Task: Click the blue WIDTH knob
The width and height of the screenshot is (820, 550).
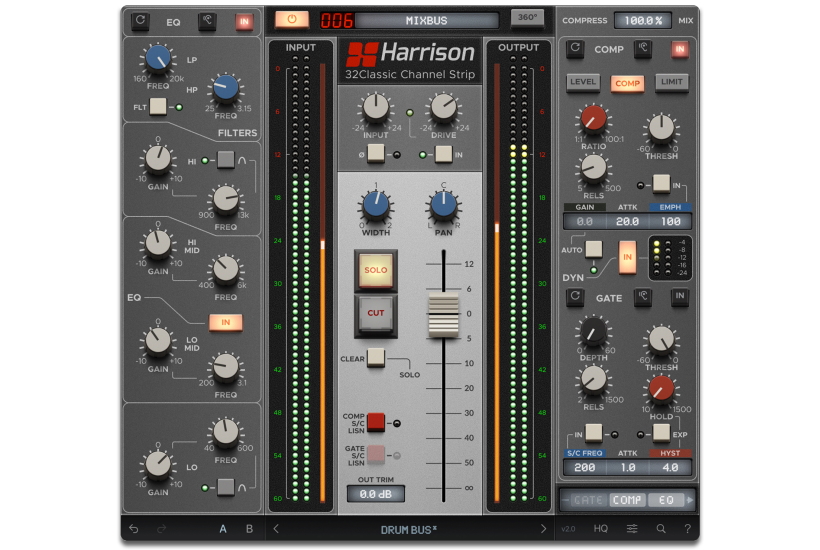Action: (375, 205)
